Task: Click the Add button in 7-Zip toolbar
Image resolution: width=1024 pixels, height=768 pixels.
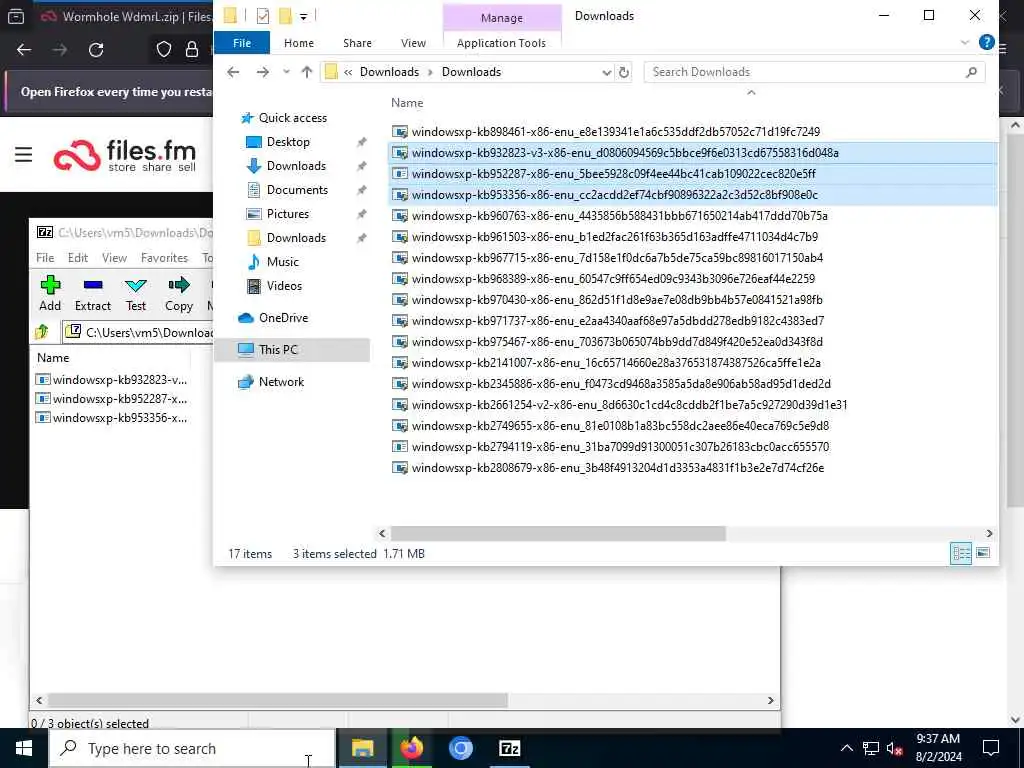Action: (50, 293)
